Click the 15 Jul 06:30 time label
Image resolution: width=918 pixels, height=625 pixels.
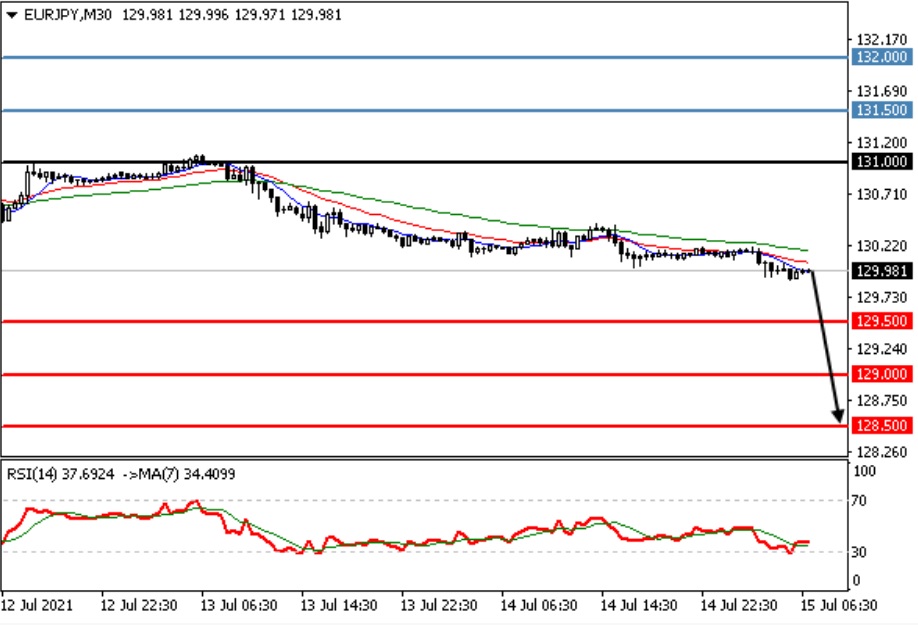tap(838, 605)
